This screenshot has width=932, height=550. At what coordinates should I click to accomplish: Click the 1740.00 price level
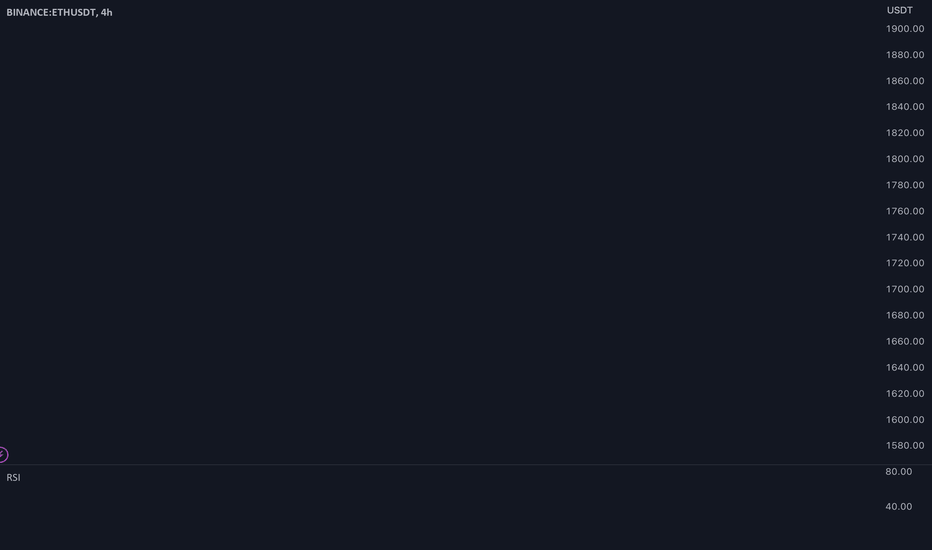point(905,237)
